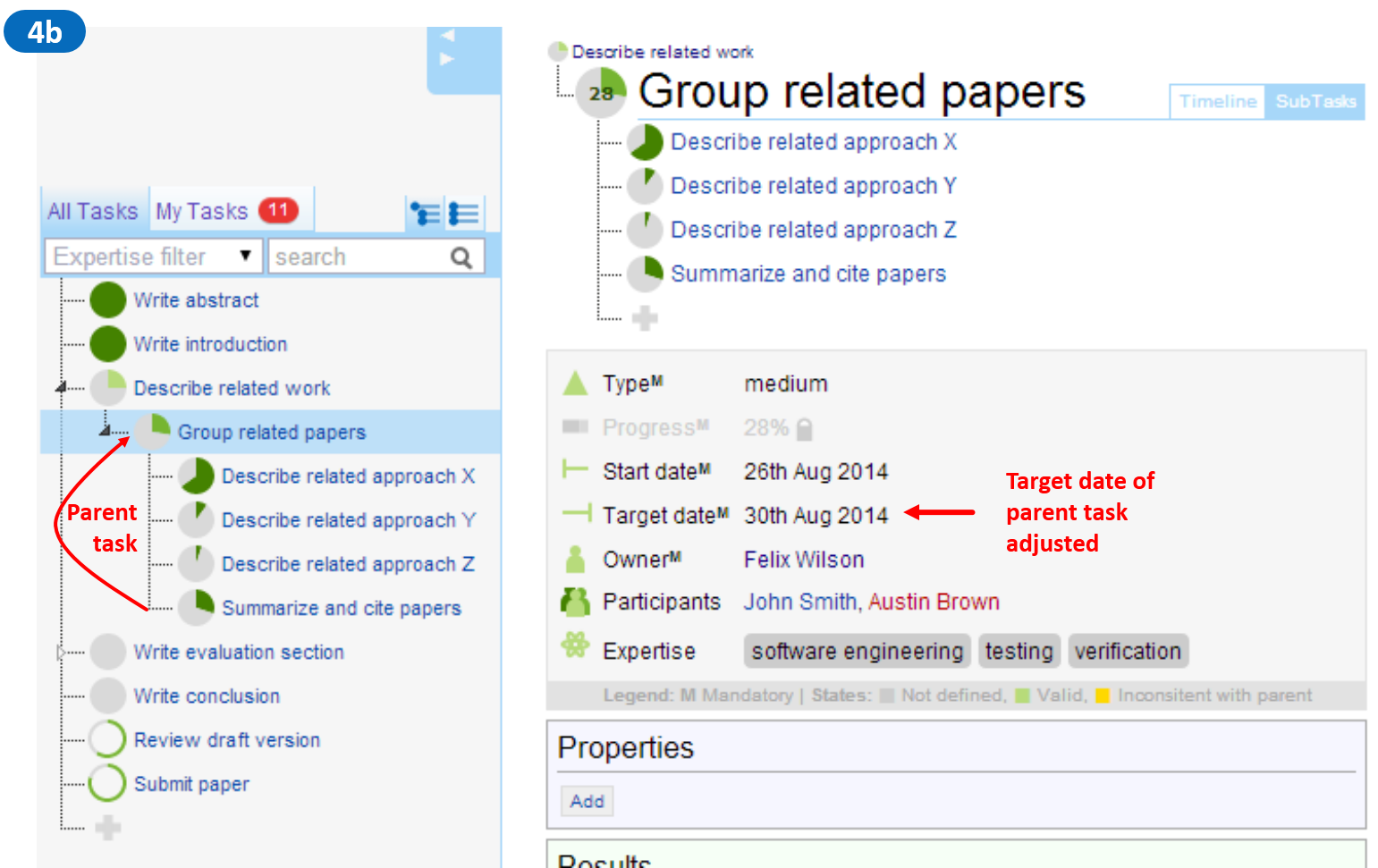The image size is (1378, 868).
Task: Click the search magnifier icon
Action: tap(461, 257)
